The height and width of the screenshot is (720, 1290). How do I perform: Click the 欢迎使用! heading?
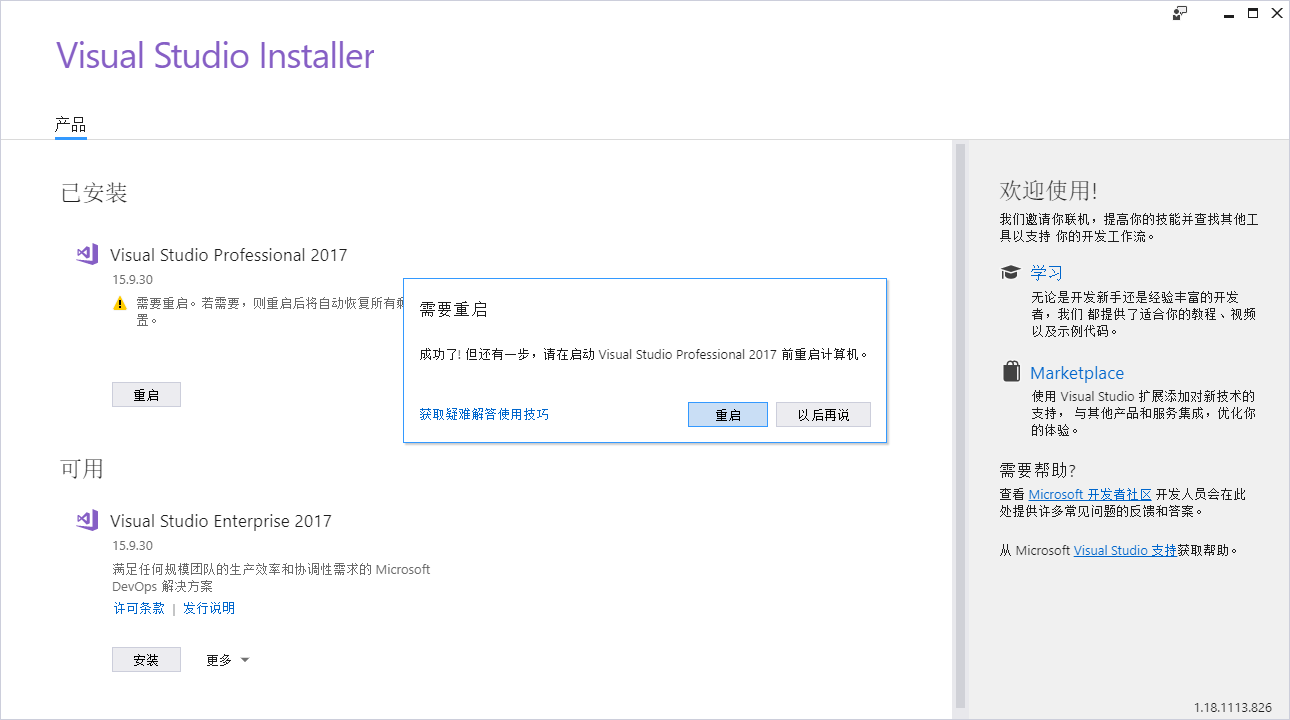(1048, 191)
